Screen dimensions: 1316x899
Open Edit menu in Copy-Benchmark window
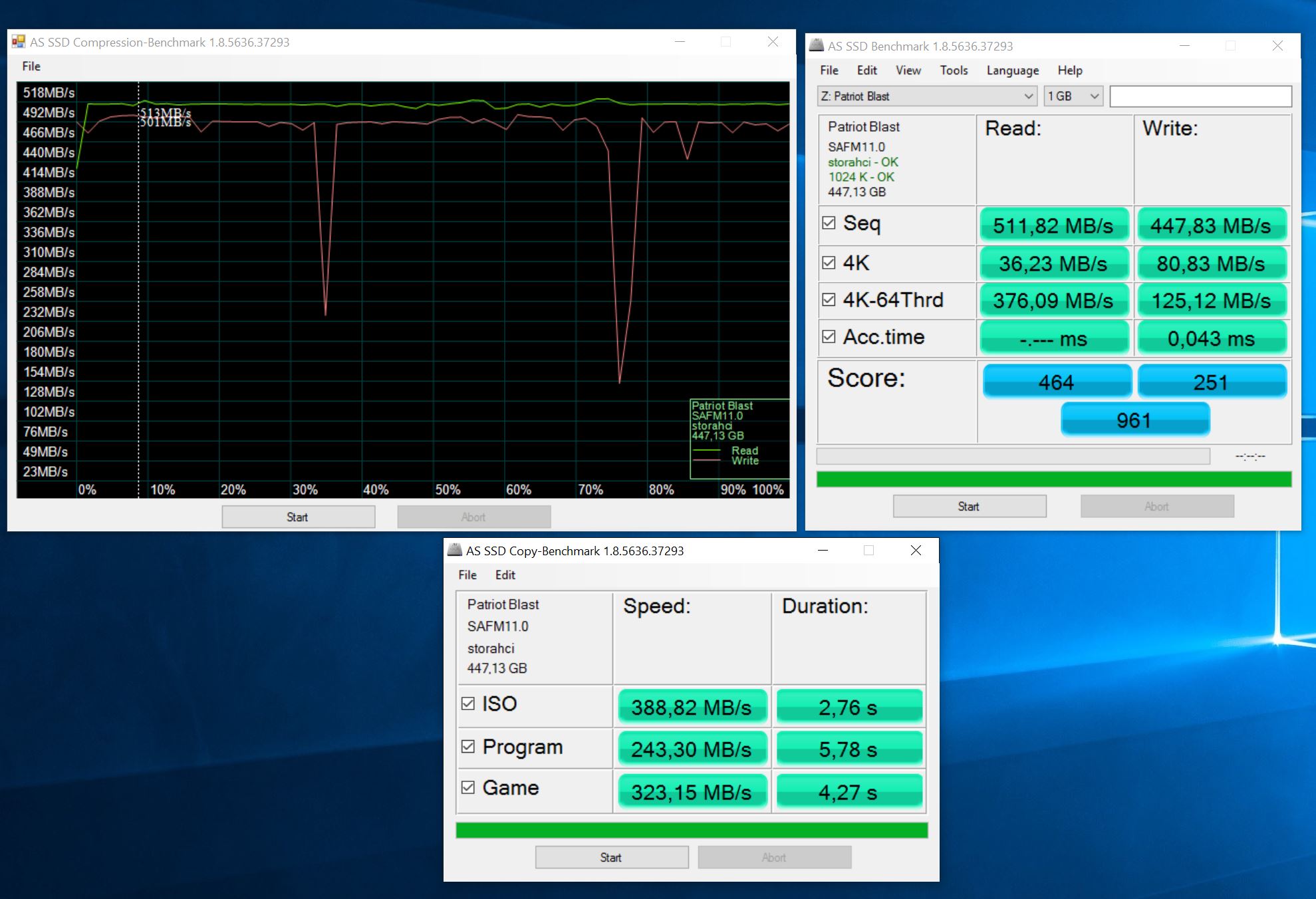point(505,575)
